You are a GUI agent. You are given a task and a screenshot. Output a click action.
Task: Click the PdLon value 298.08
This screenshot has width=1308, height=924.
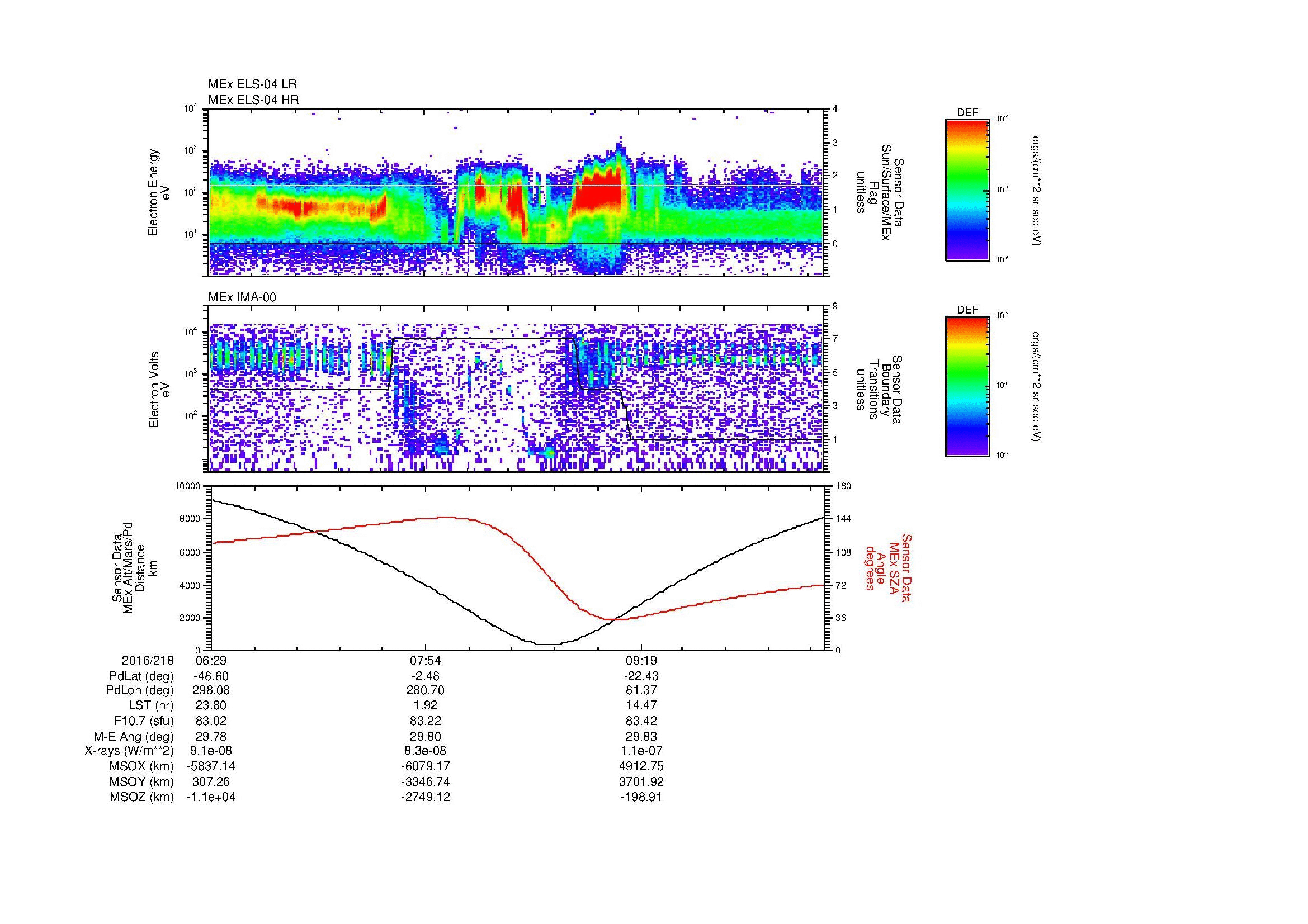(x=211, y=690)
